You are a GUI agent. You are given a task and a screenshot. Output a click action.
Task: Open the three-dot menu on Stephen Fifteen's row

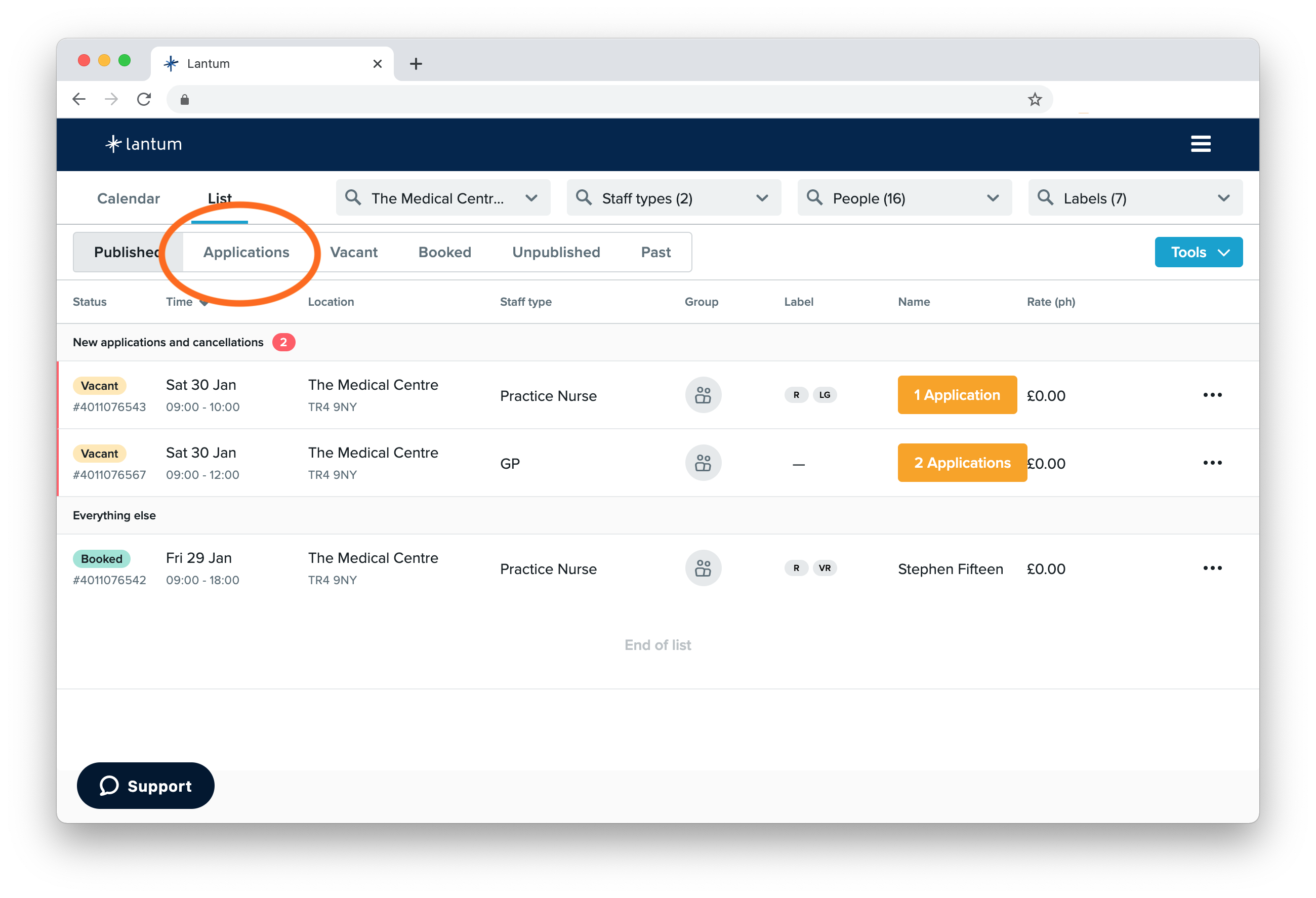click(x=1212, y=568)
